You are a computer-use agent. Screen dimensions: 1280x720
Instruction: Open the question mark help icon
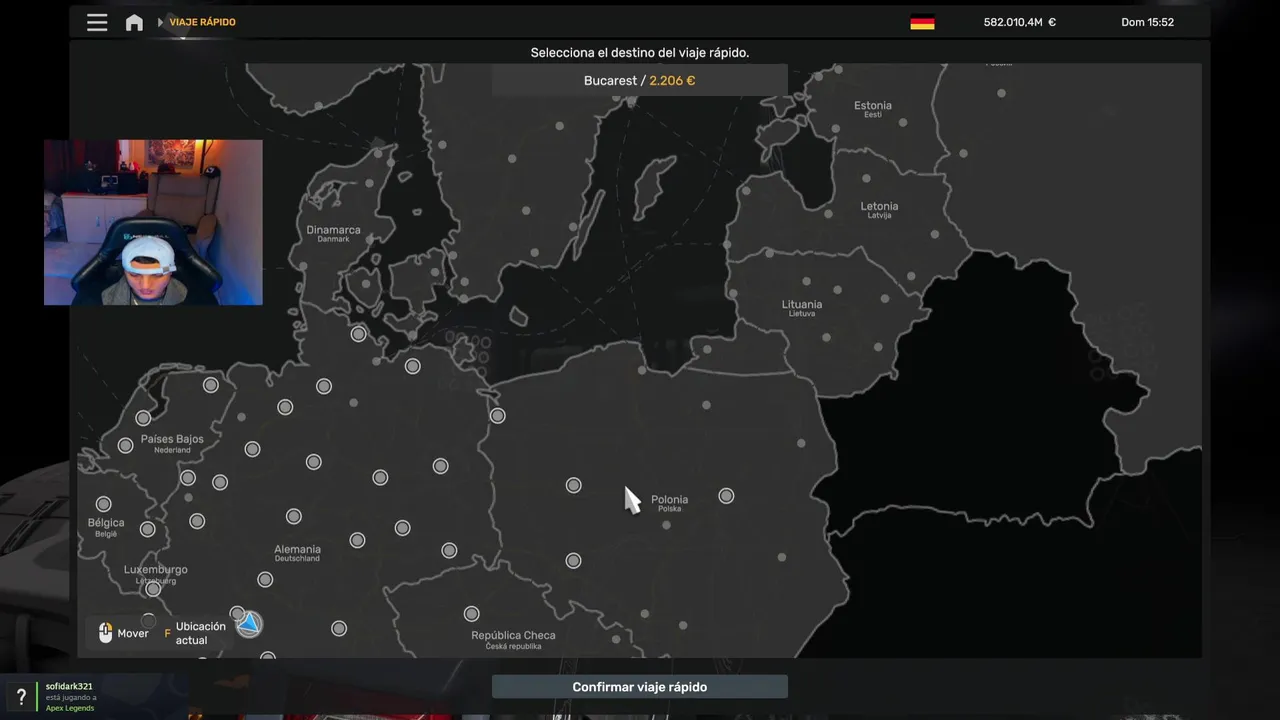point(21,697)
